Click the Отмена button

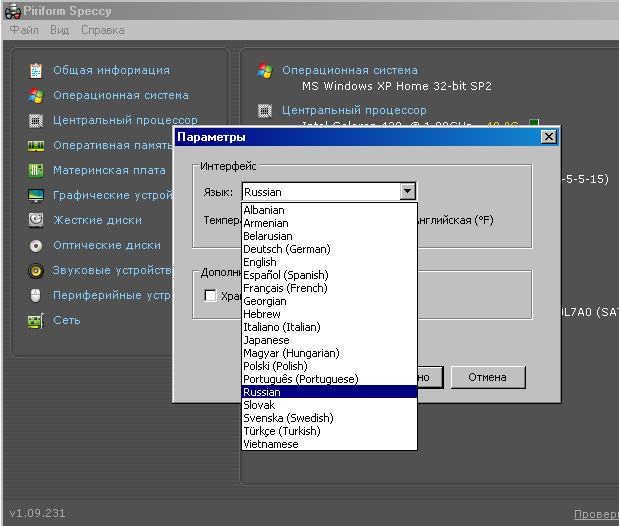click(488, 378)
